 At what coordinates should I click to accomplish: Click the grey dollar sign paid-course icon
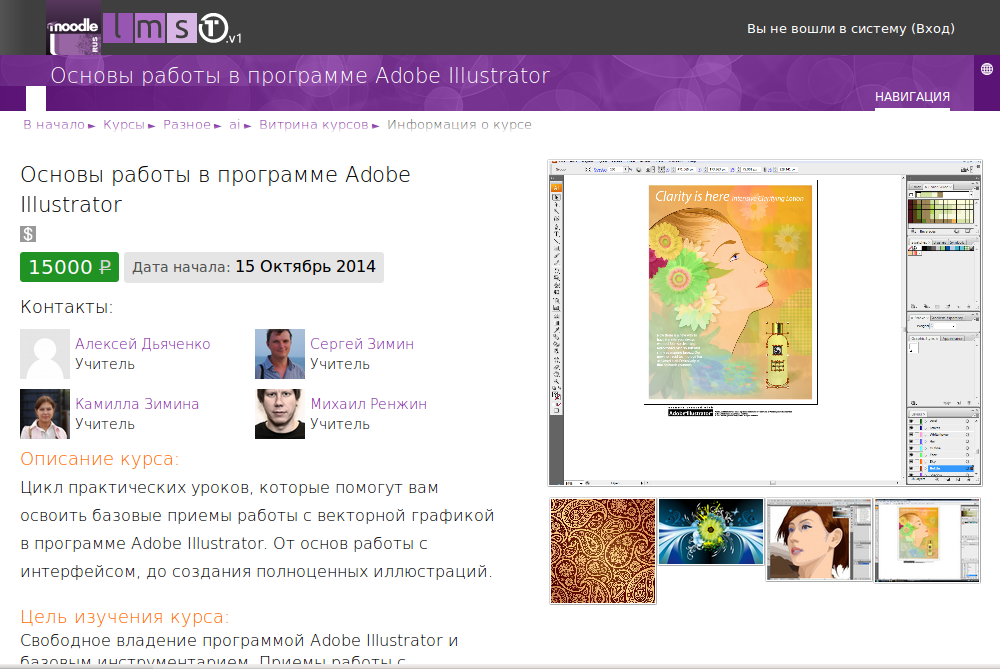click(28, 234)
